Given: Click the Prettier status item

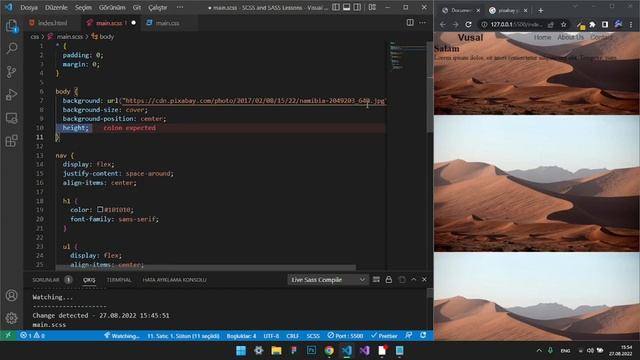Looking at the screenshot, I should (x=384, y=336).
